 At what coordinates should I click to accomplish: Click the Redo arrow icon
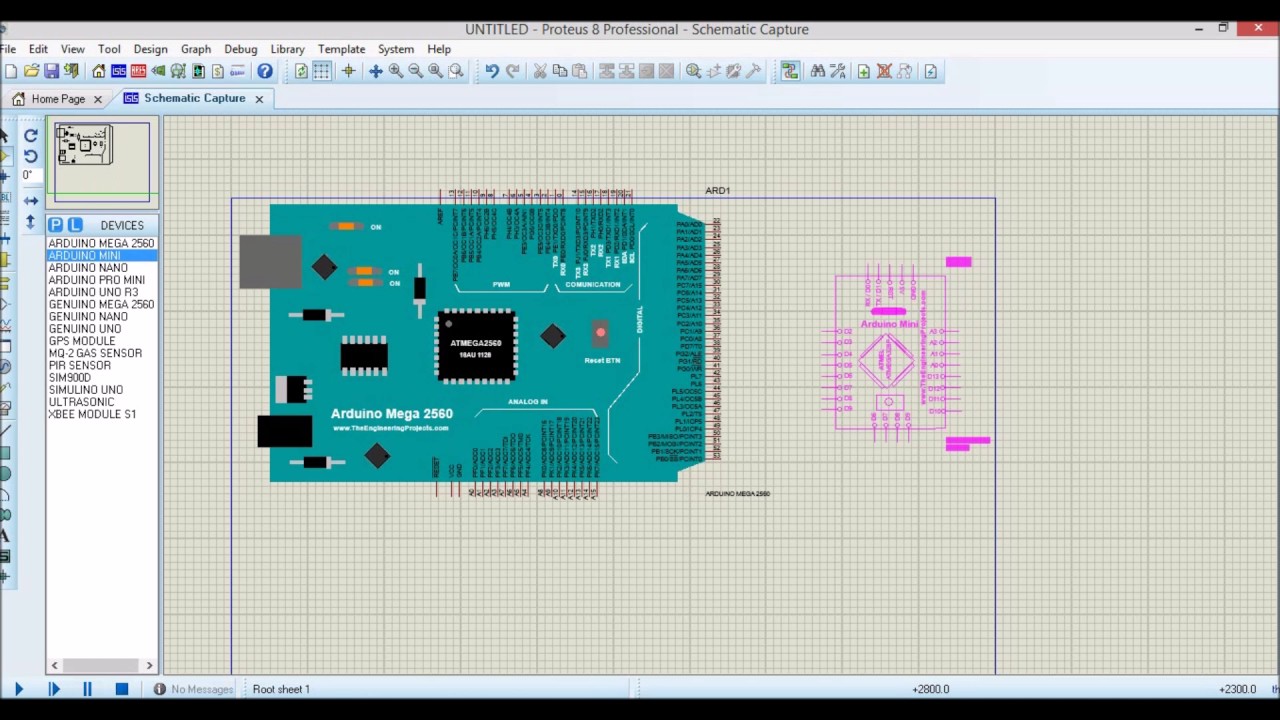pos(512,71)
